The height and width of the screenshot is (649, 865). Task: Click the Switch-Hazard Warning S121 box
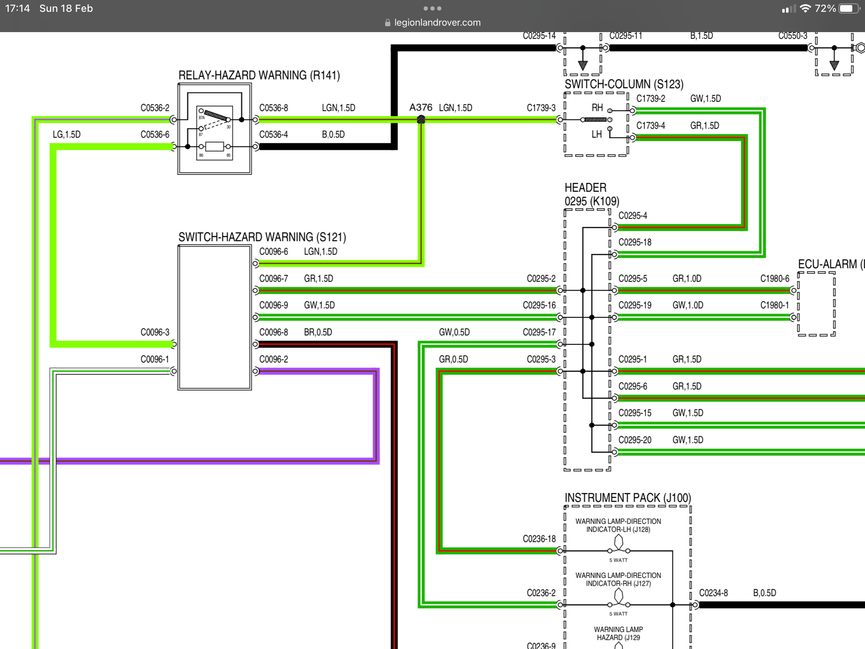[215, 318]
